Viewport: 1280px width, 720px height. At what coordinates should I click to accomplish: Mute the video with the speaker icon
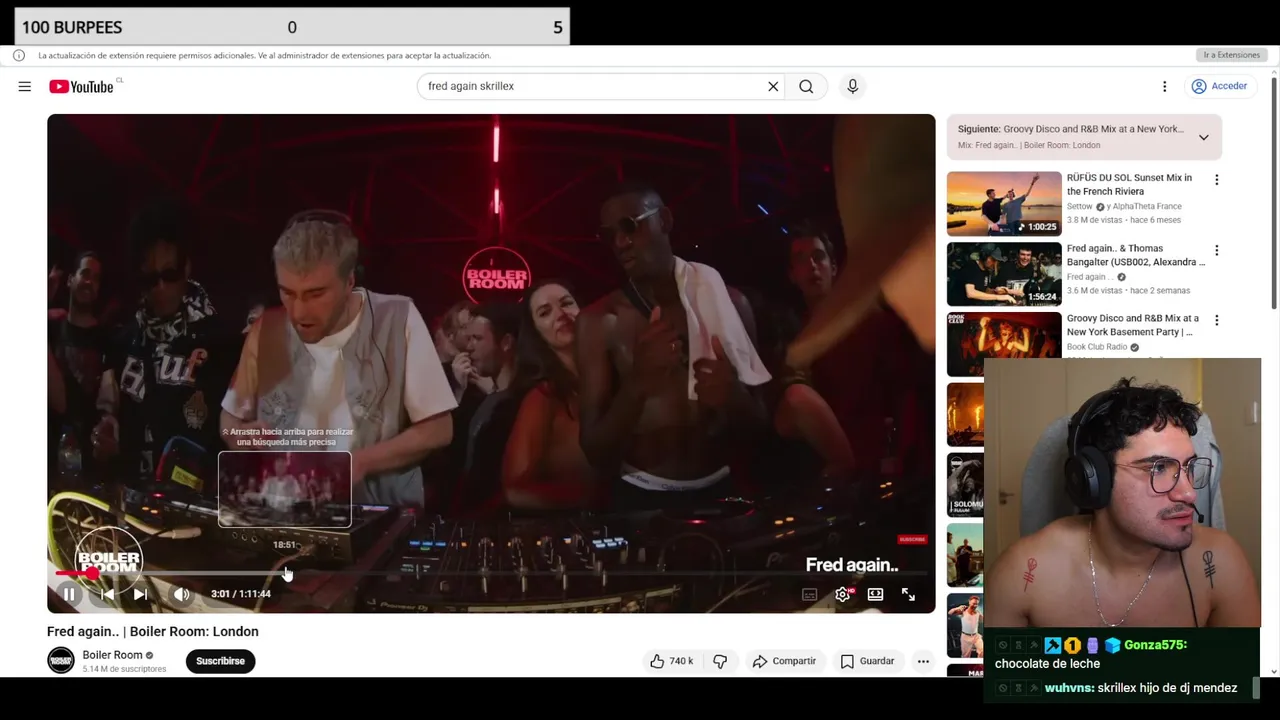pyautogui.click(x=181, y=594)
